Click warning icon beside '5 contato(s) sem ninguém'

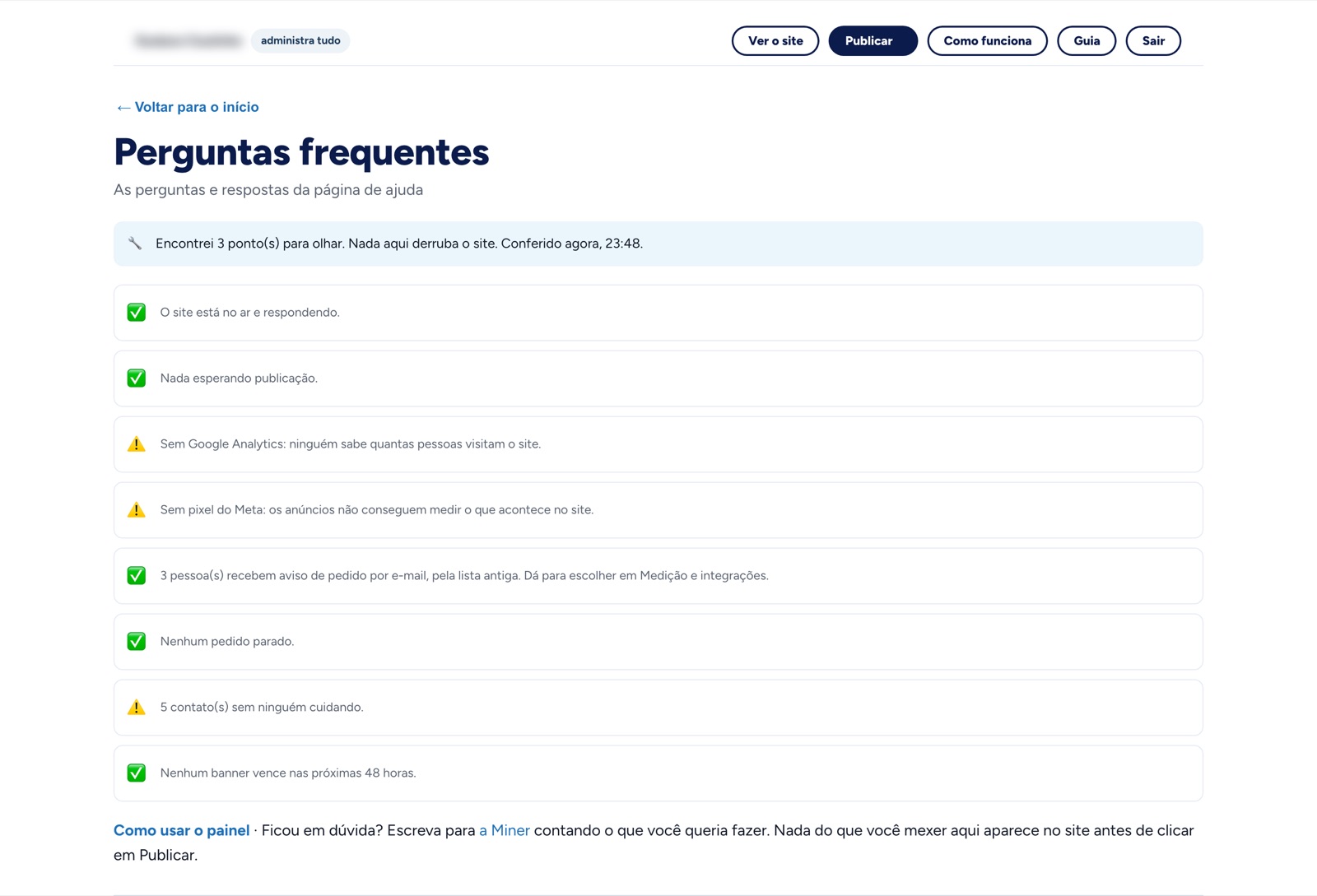(137, 708)
